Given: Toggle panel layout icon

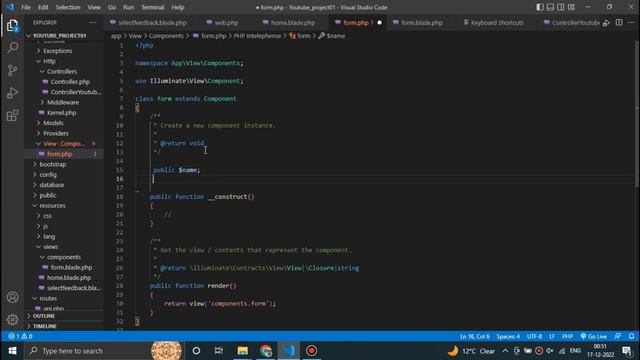Looking at the screenshot, I should [x=550, y=7].
